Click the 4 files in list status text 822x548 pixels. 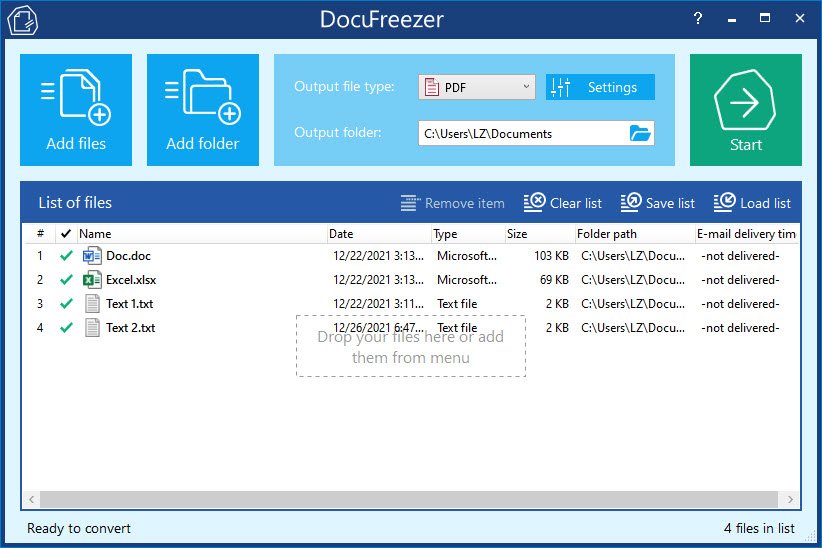(x=759, y=528)
